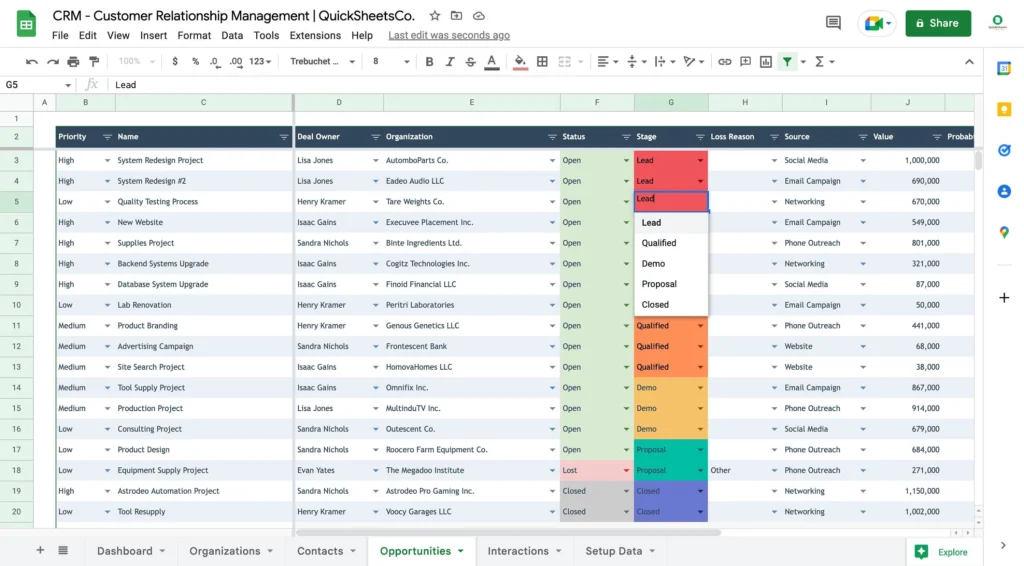This screenshot has width=1024, height=566.
Task: Open the borders tool
Action: [542, 61]
